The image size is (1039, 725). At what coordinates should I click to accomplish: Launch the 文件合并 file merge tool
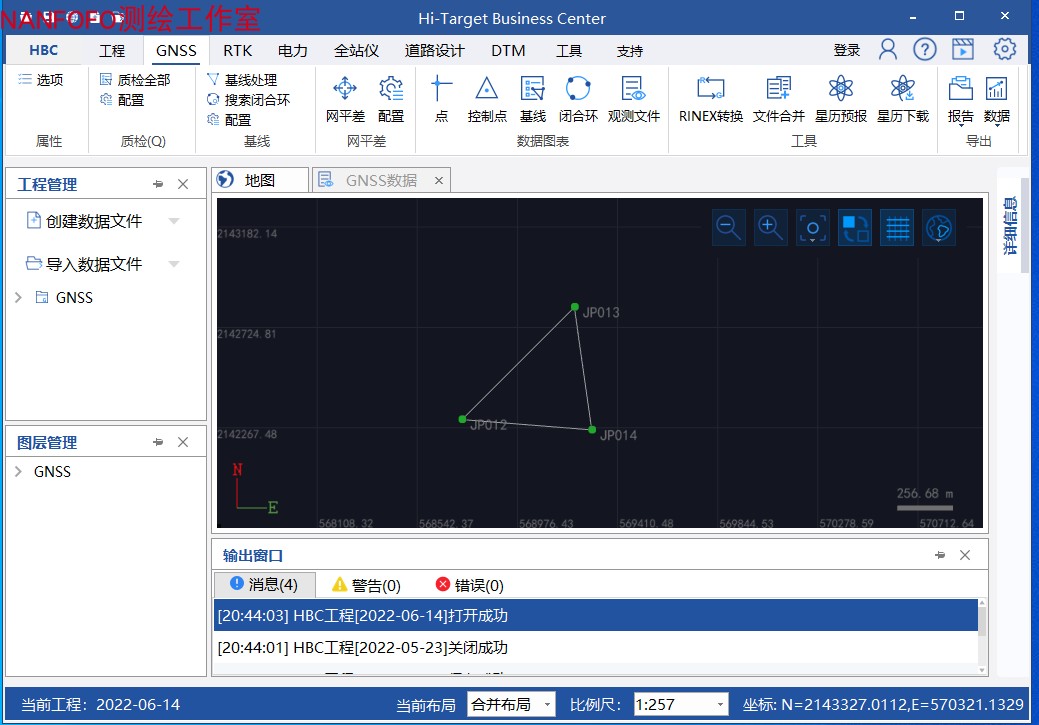[x=779, y=99]
